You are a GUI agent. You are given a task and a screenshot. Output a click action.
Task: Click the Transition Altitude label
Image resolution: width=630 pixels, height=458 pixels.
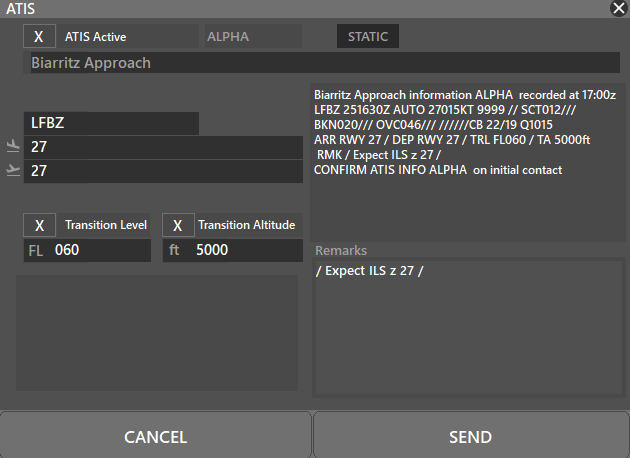(x=247, y=225)
